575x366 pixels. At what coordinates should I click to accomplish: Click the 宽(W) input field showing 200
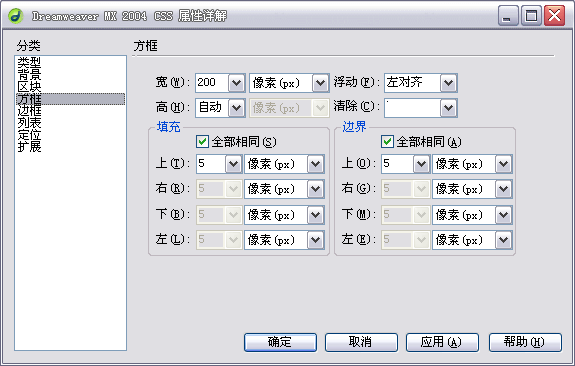click(x=212, y=83)
